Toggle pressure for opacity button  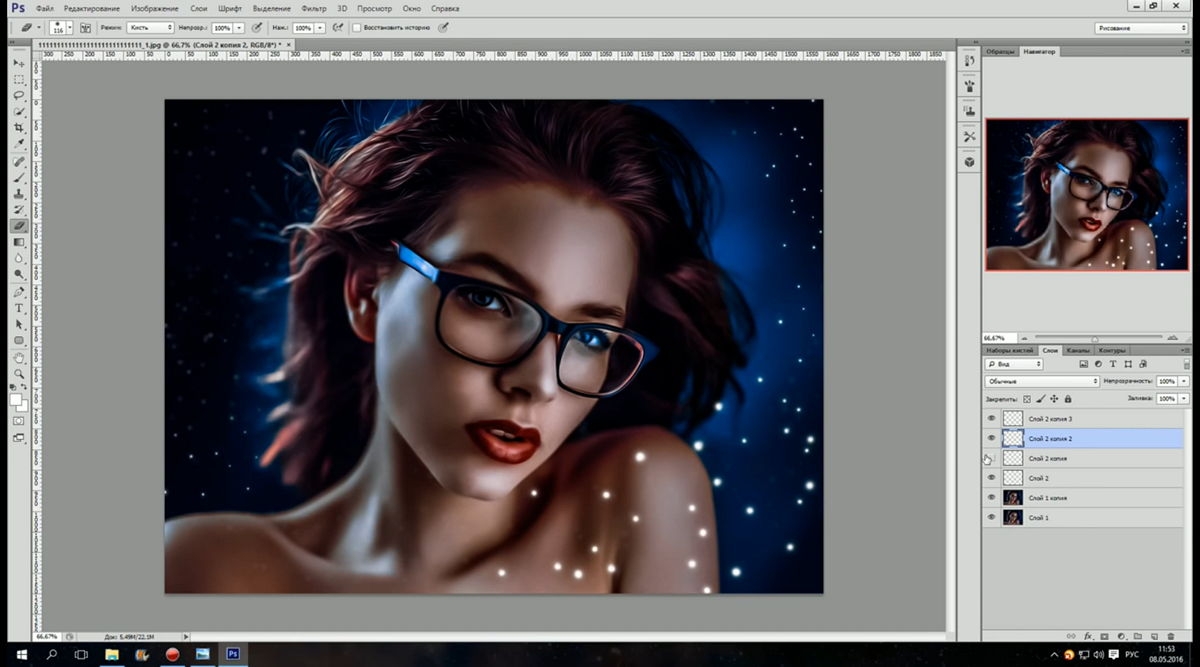pos(258,28)
